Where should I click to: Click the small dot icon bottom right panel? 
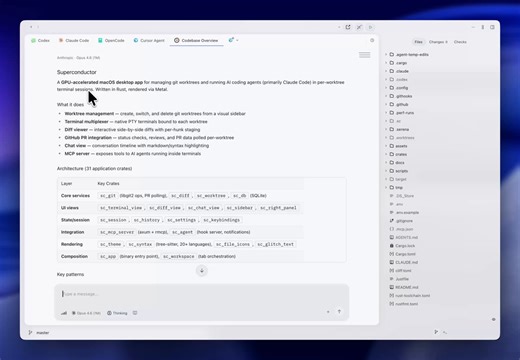pos(493,319)
